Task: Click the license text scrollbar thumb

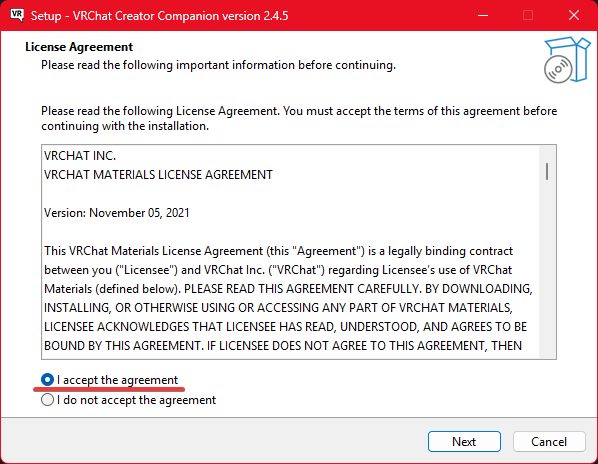Action: (x=547, y=172)
